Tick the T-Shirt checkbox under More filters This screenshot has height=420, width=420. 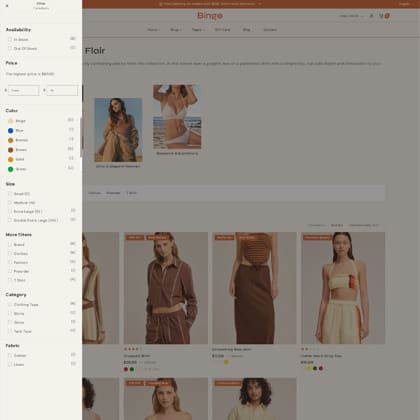10,280
